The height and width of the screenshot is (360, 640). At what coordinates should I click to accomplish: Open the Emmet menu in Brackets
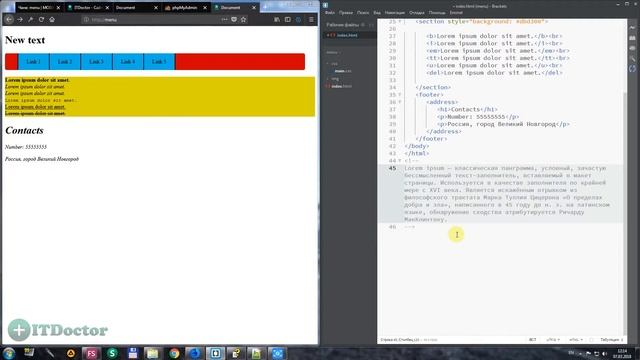(x=456, y=13)
